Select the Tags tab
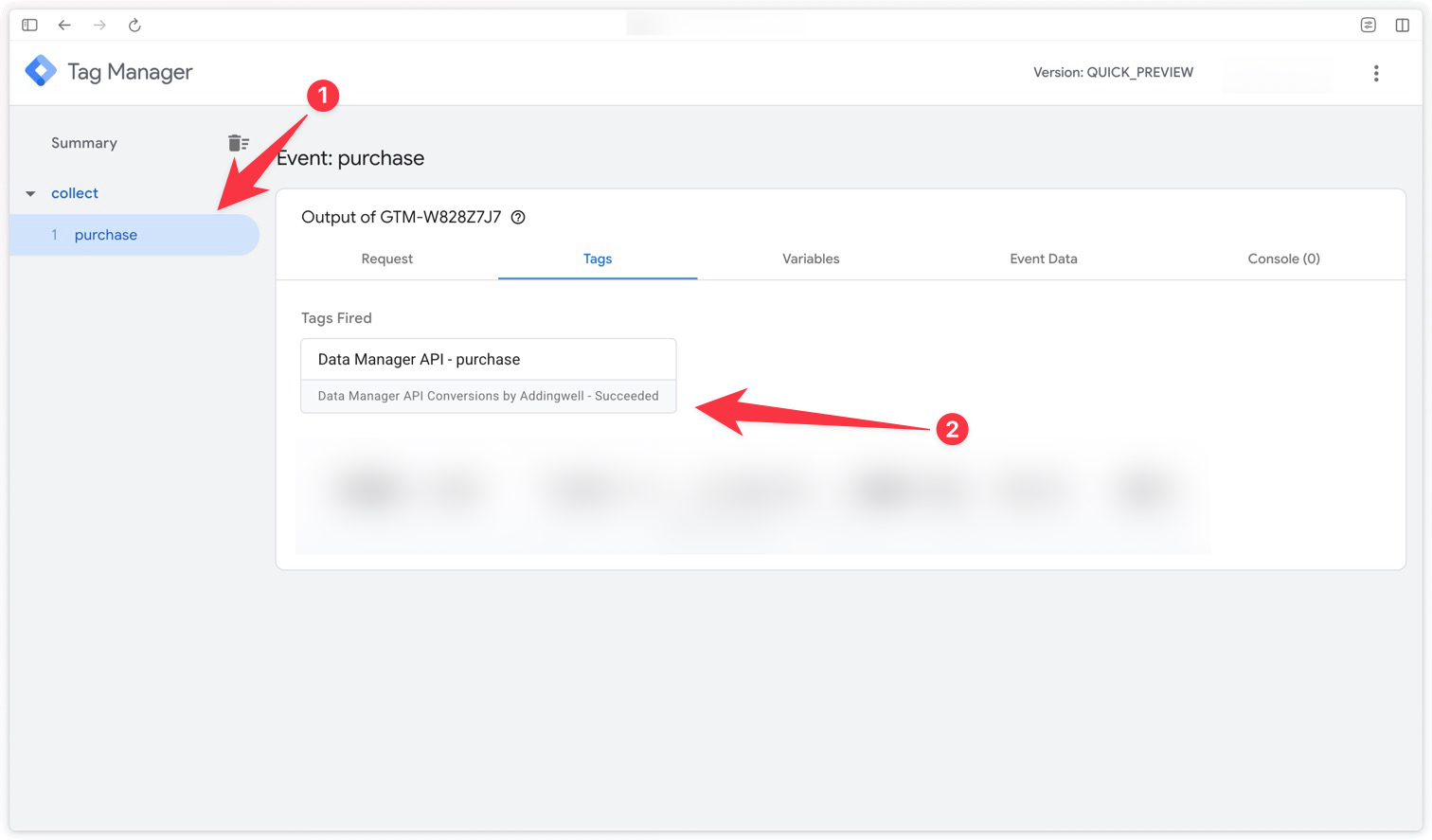 click(x=598, y=259)
